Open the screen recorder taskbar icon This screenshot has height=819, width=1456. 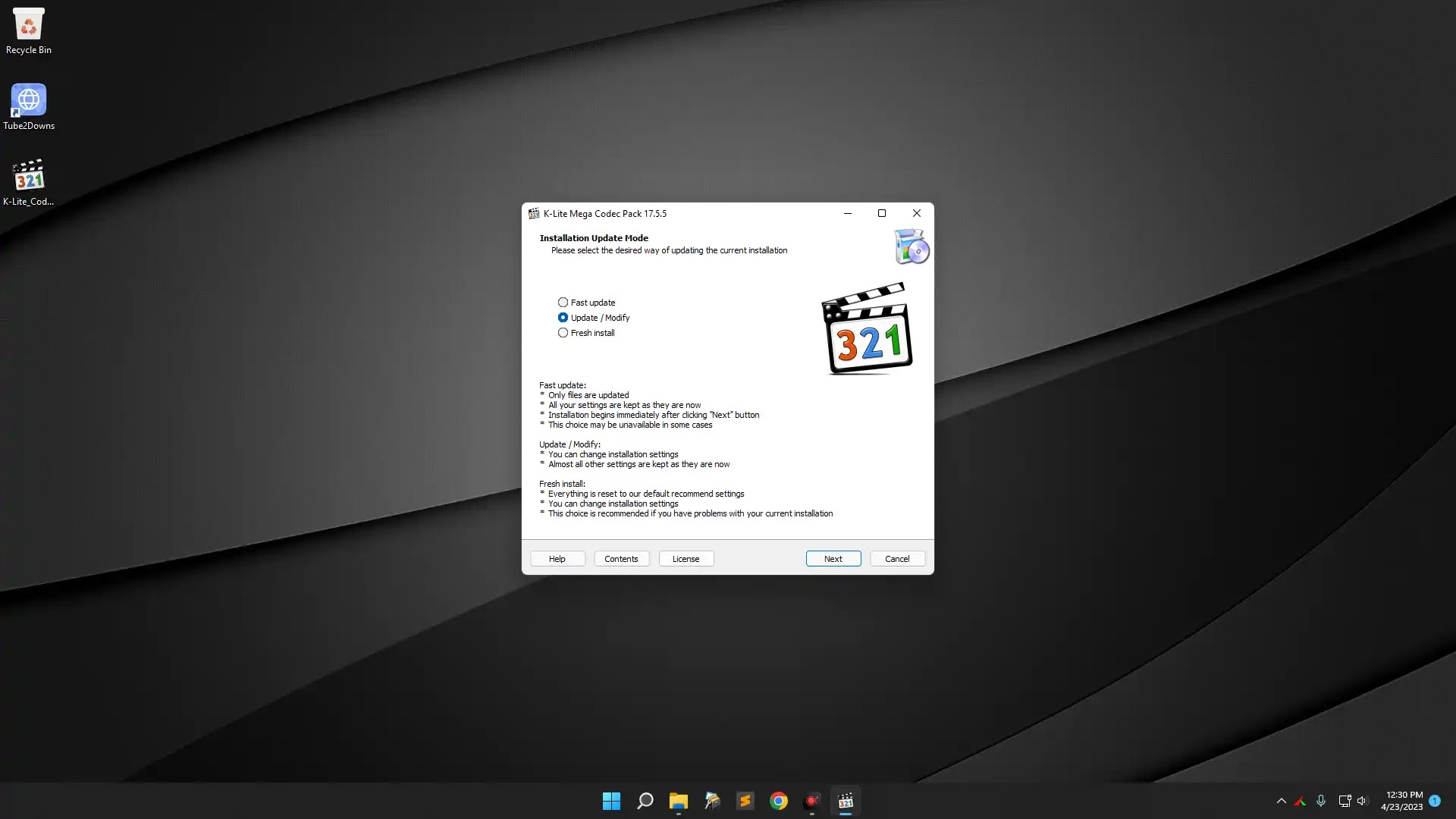[x=811, y=801]
